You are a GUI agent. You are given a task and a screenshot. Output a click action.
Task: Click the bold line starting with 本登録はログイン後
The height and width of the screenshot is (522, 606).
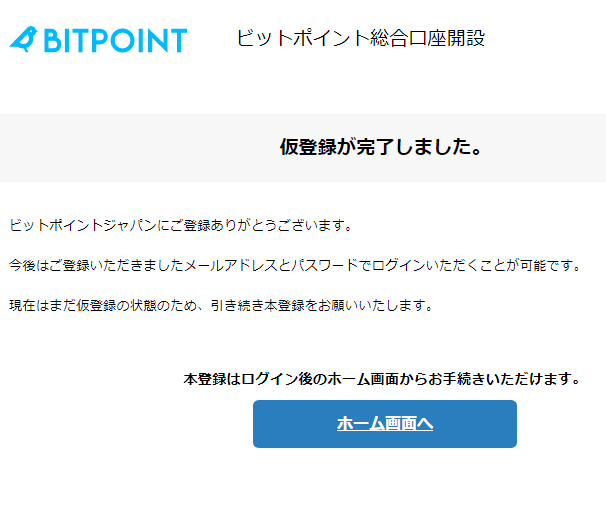tap(383, 379)
